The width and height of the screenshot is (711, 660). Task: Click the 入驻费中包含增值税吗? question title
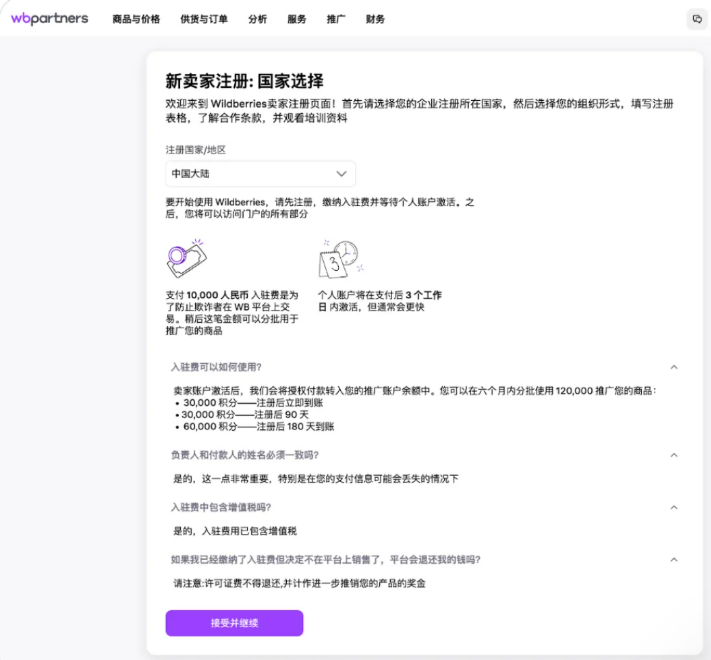(221, 507)
